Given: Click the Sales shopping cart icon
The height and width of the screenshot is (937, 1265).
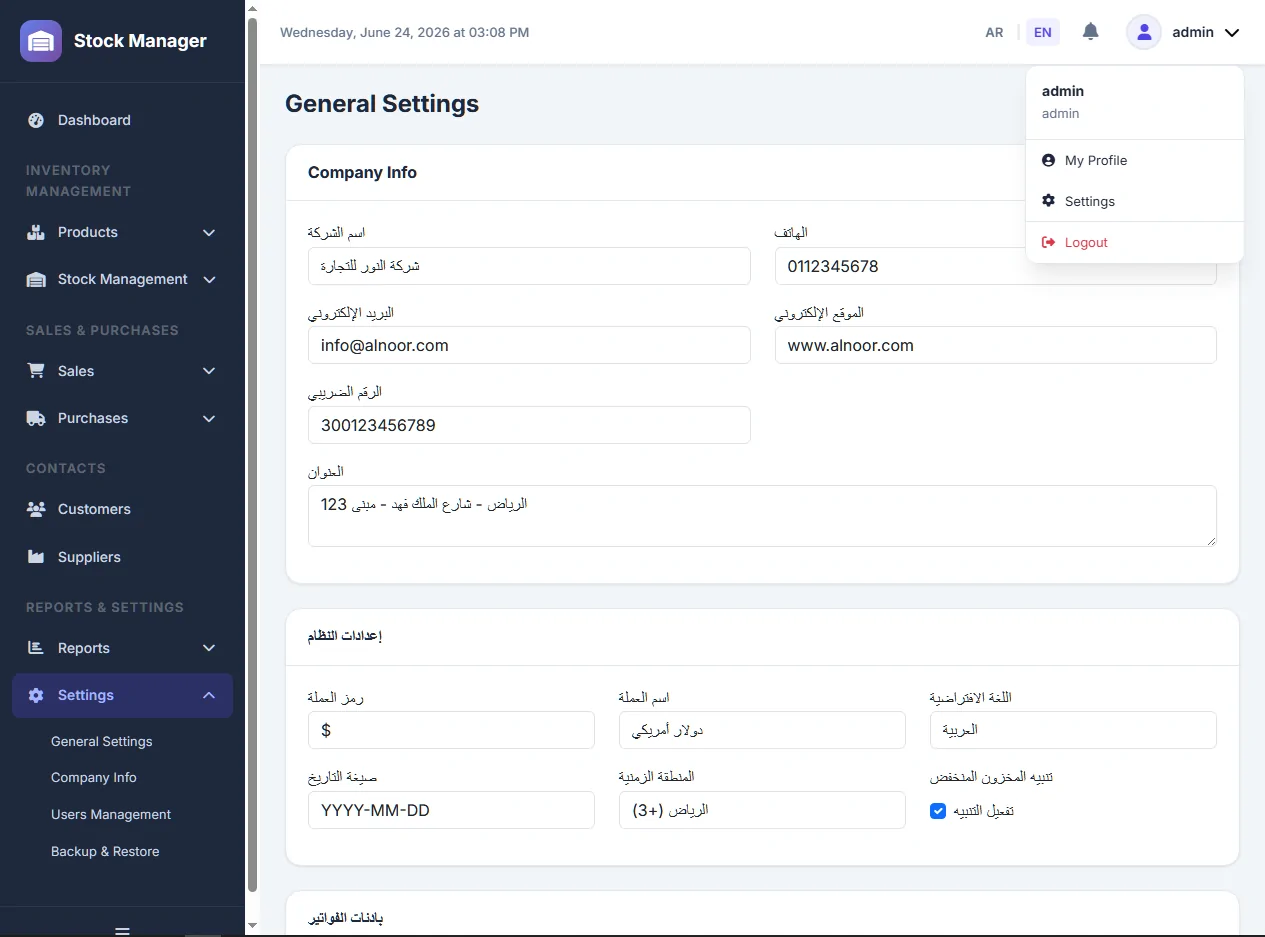Looking at the screenshot, I should click(36, 371).
